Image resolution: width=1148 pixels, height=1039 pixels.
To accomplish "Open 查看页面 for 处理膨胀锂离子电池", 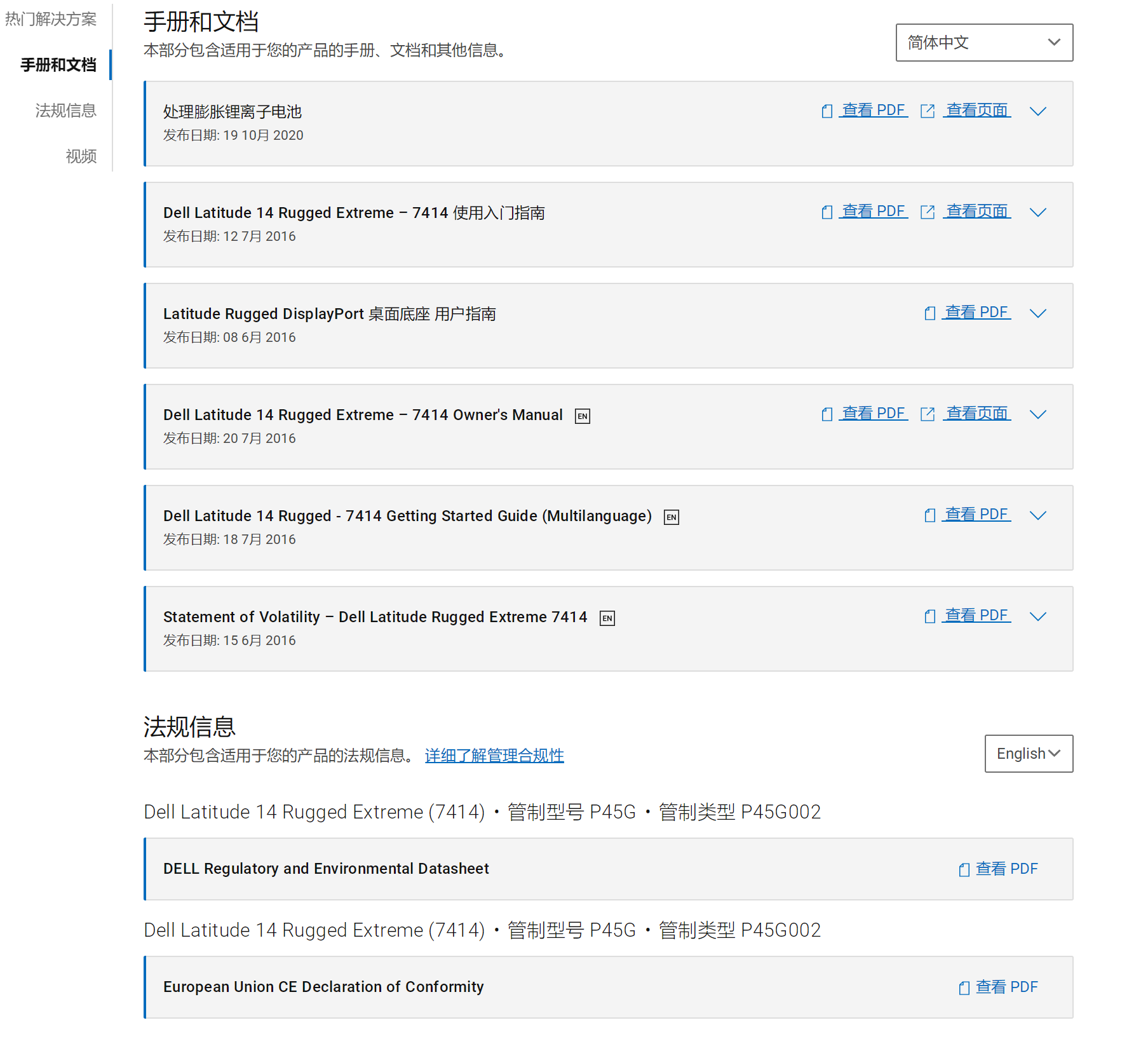I will (977, 110).
